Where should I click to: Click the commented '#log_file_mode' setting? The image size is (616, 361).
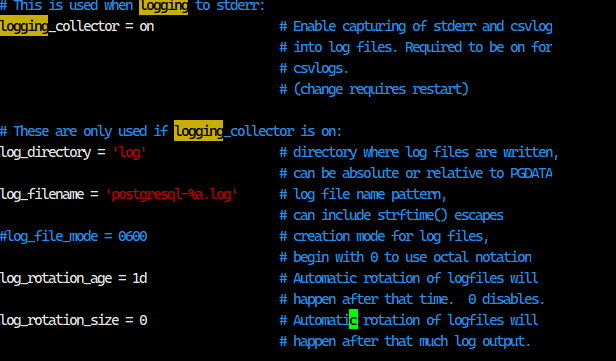pyautogui.click(x=49, y=236)
